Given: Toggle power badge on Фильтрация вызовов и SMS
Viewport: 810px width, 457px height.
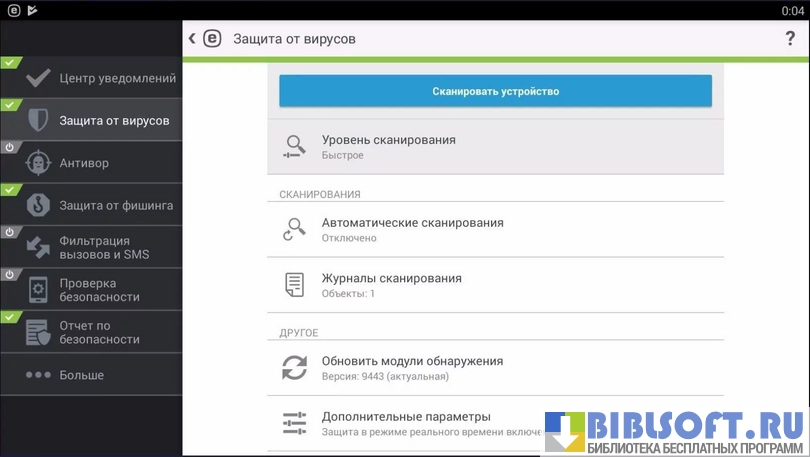Looking at the screenshot, I should pyautogui.click(x=9, y=232).
